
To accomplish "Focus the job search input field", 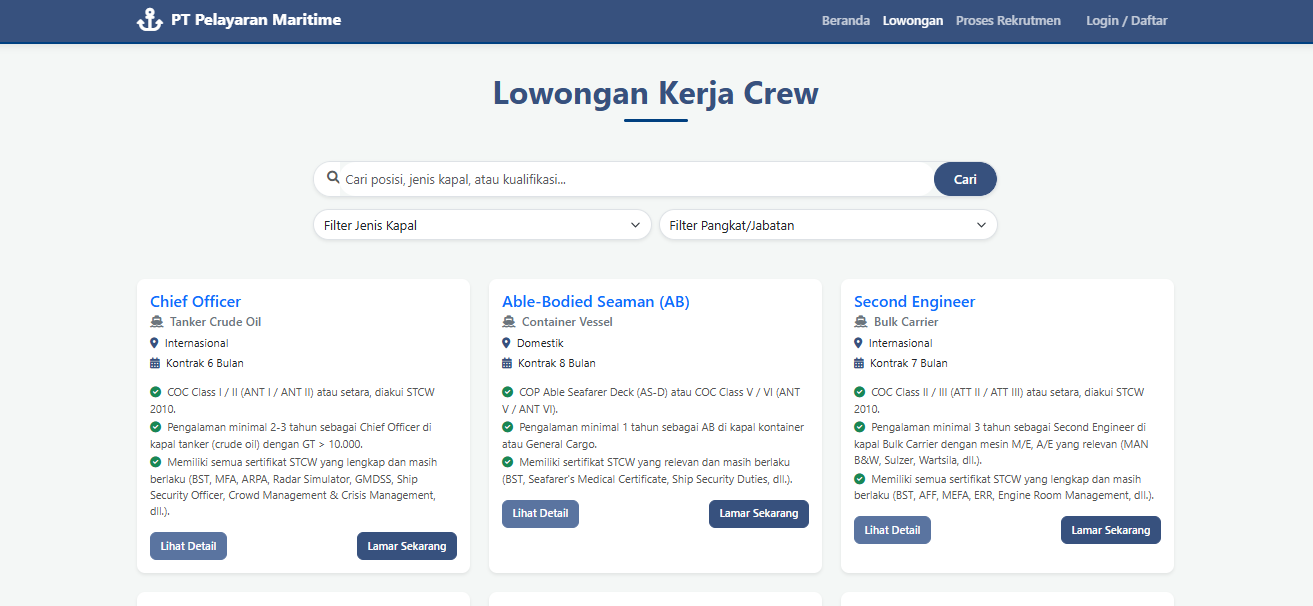I will [x=636, y=180].
